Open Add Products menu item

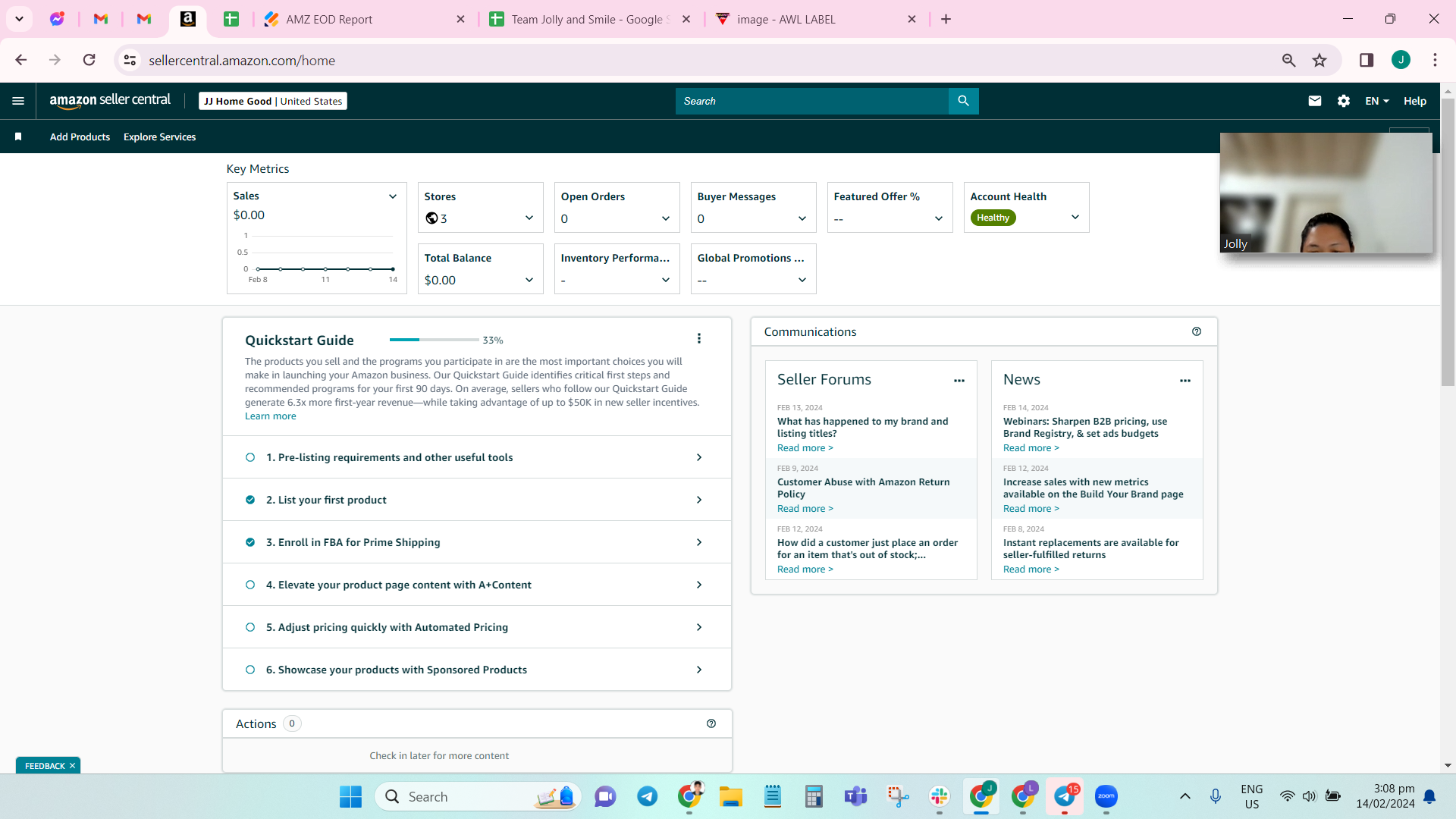pyautogui.click(x=80, y=136)
